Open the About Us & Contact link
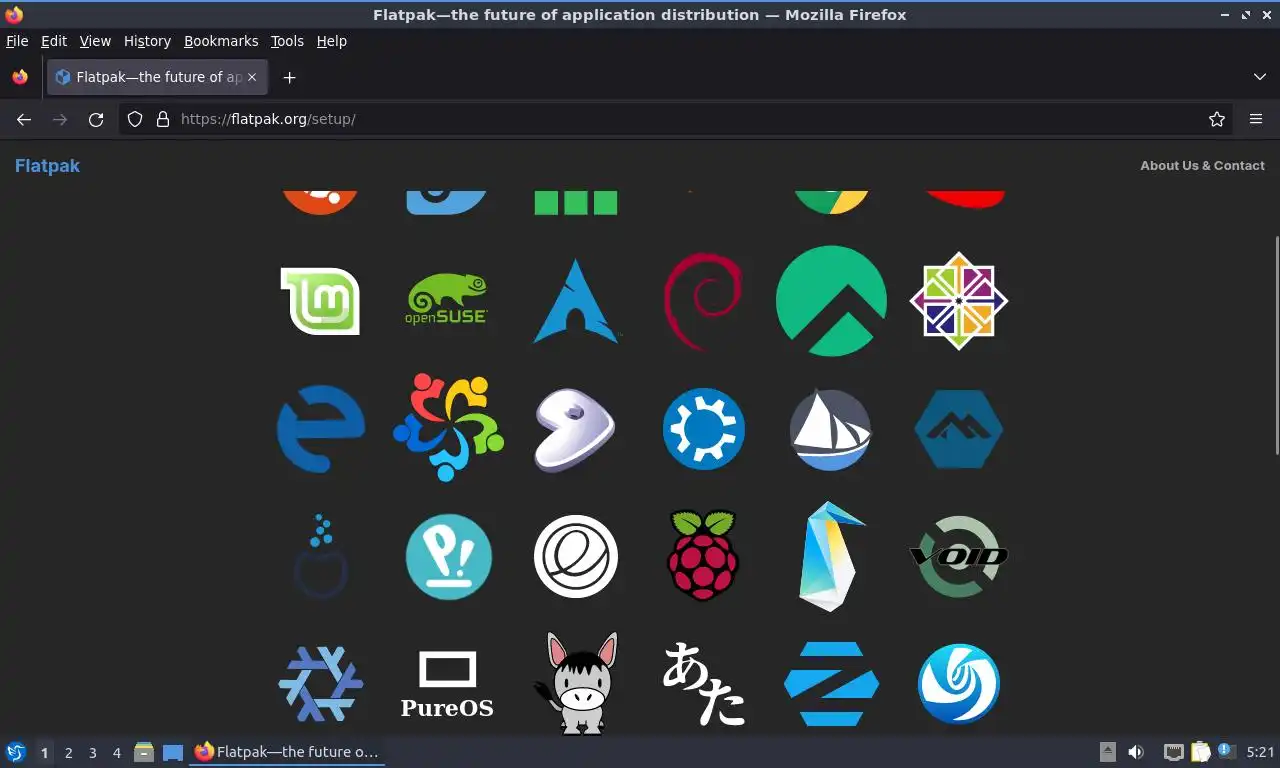 coord(1202,166)
